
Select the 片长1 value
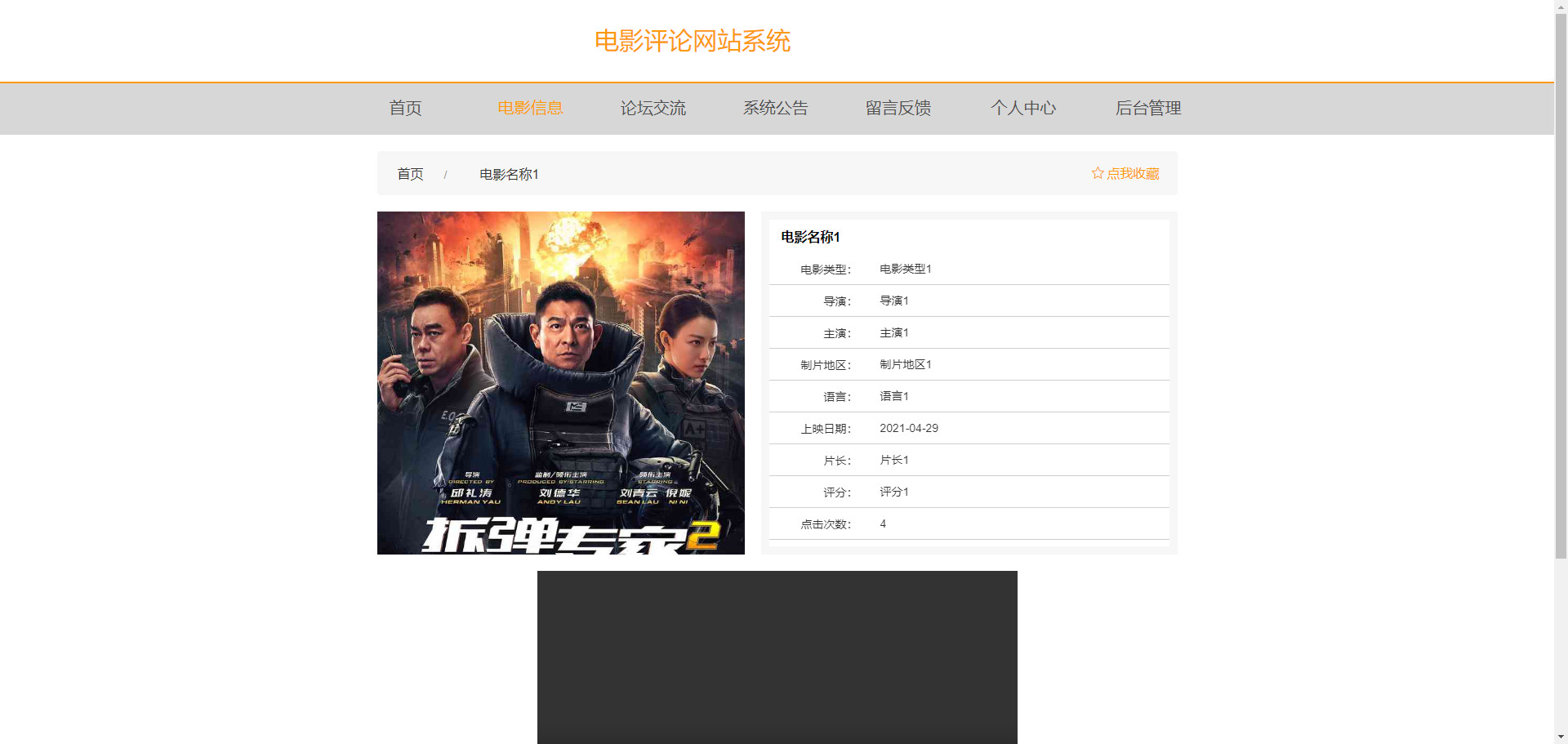pos(893,460)
